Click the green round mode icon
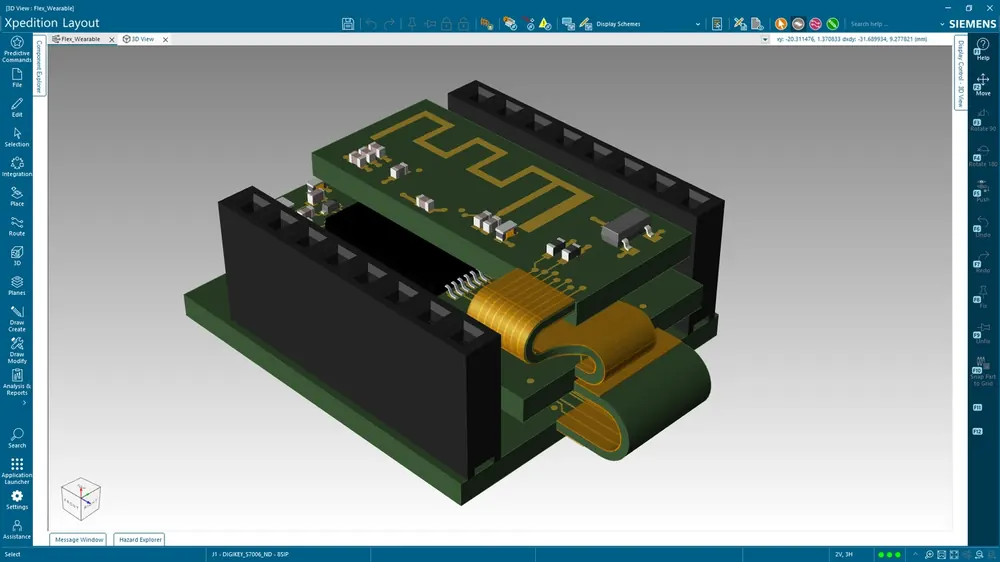 (832, 24)
